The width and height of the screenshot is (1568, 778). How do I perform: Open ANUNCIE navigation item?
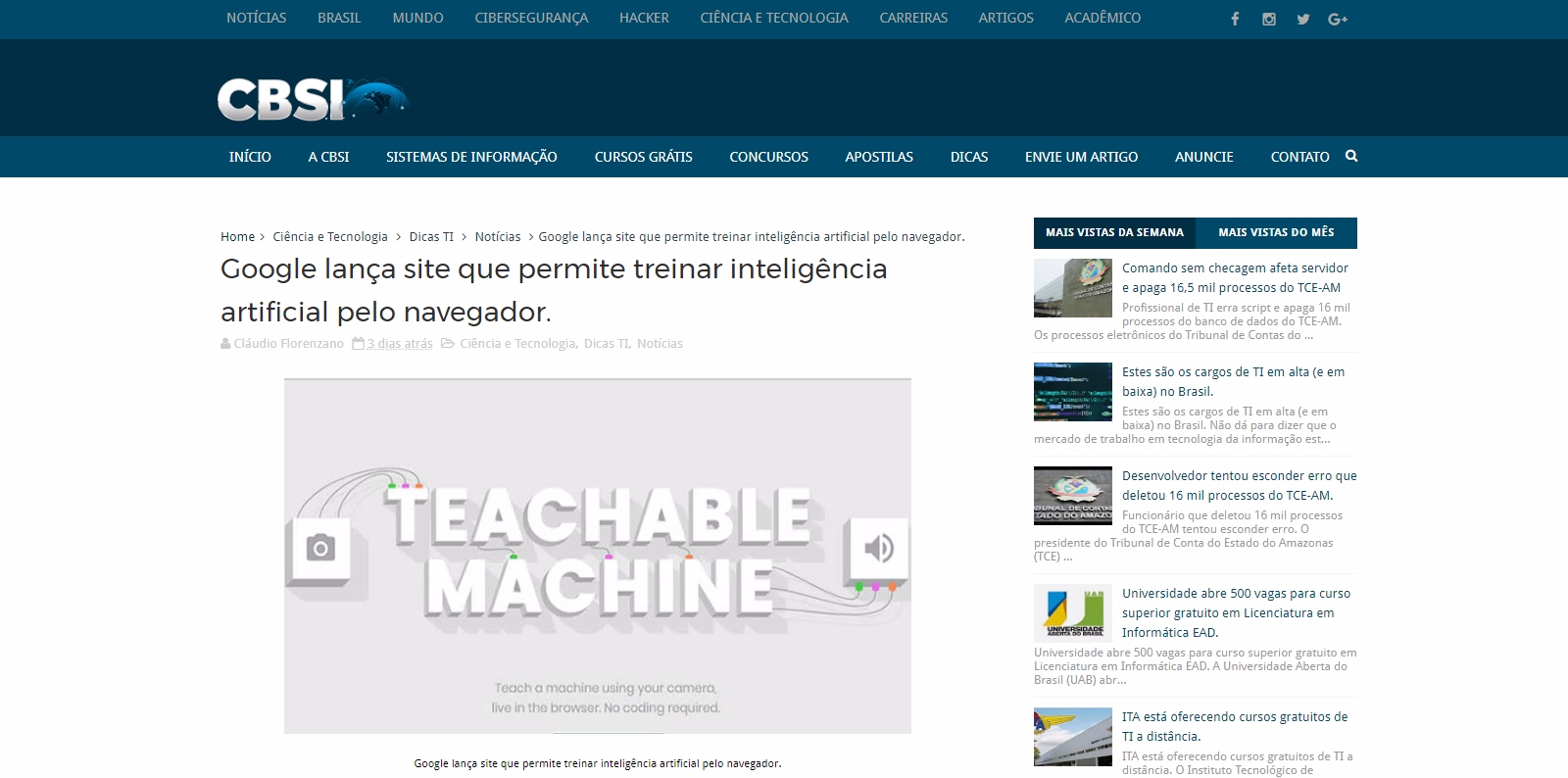tap(1203, 157)
